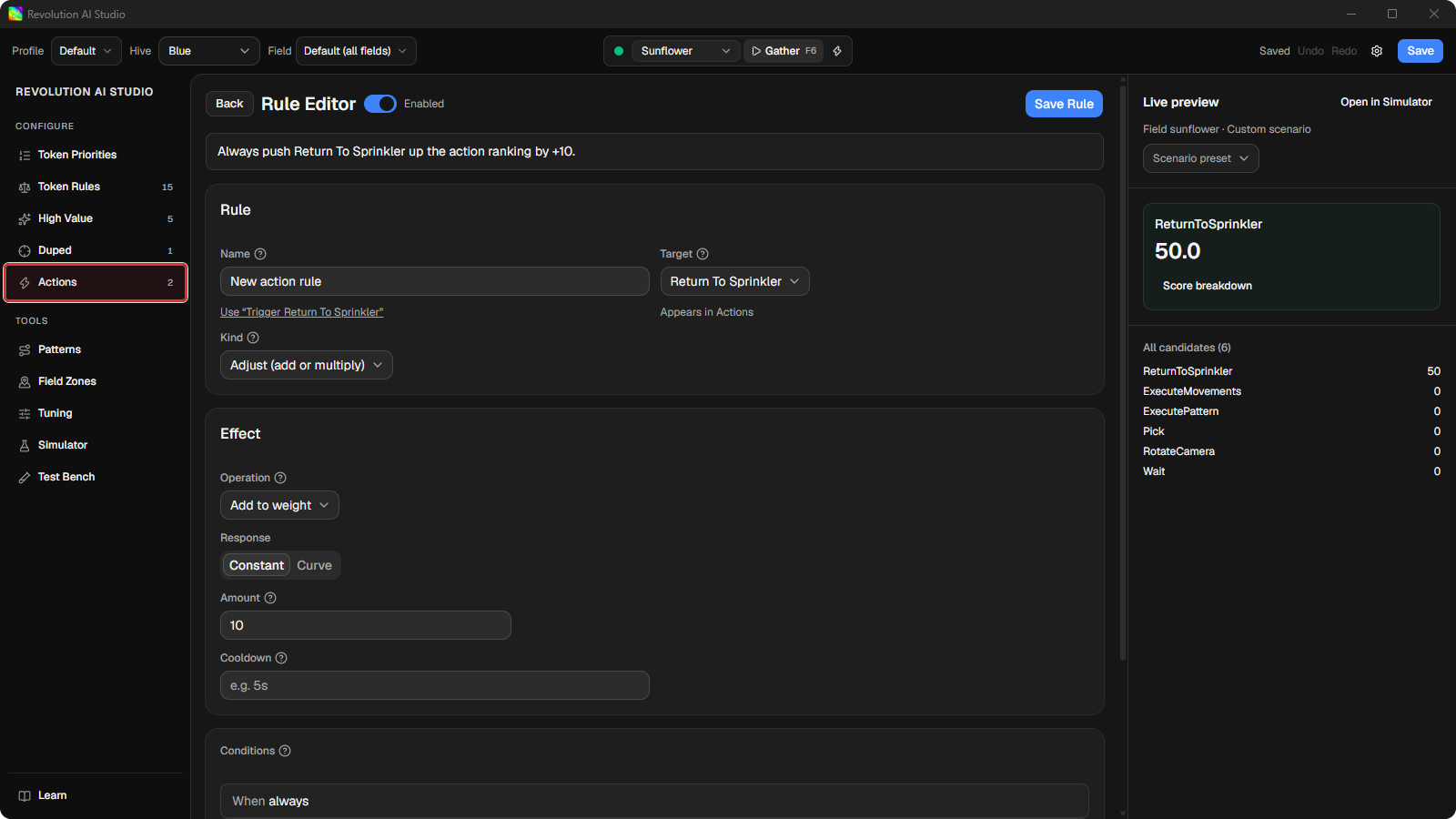Click the help icon next to Conditions
Image resolution: width=1456 pixels, height=819 pixels.
point(285,751)
